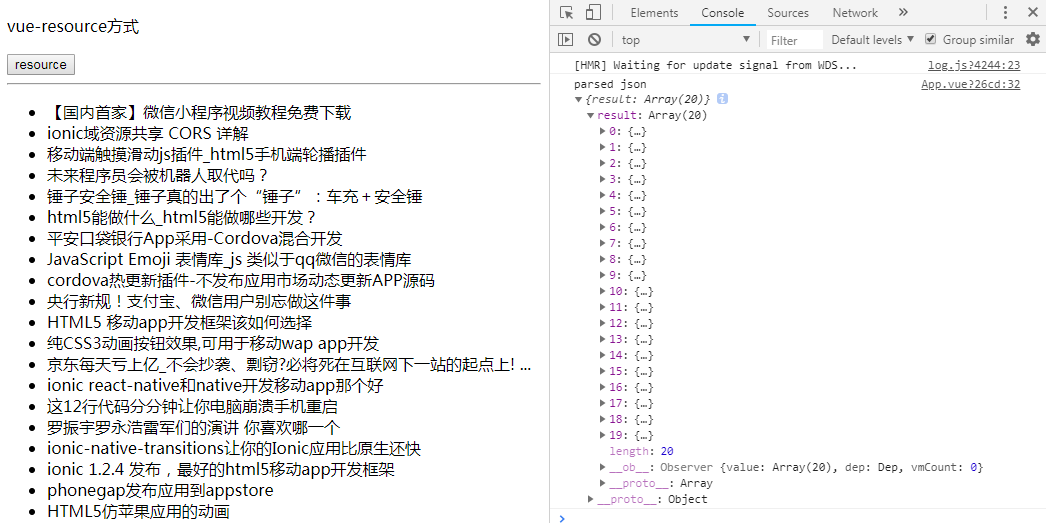Open the more tabs chevron in DevTools

(903, 13)
